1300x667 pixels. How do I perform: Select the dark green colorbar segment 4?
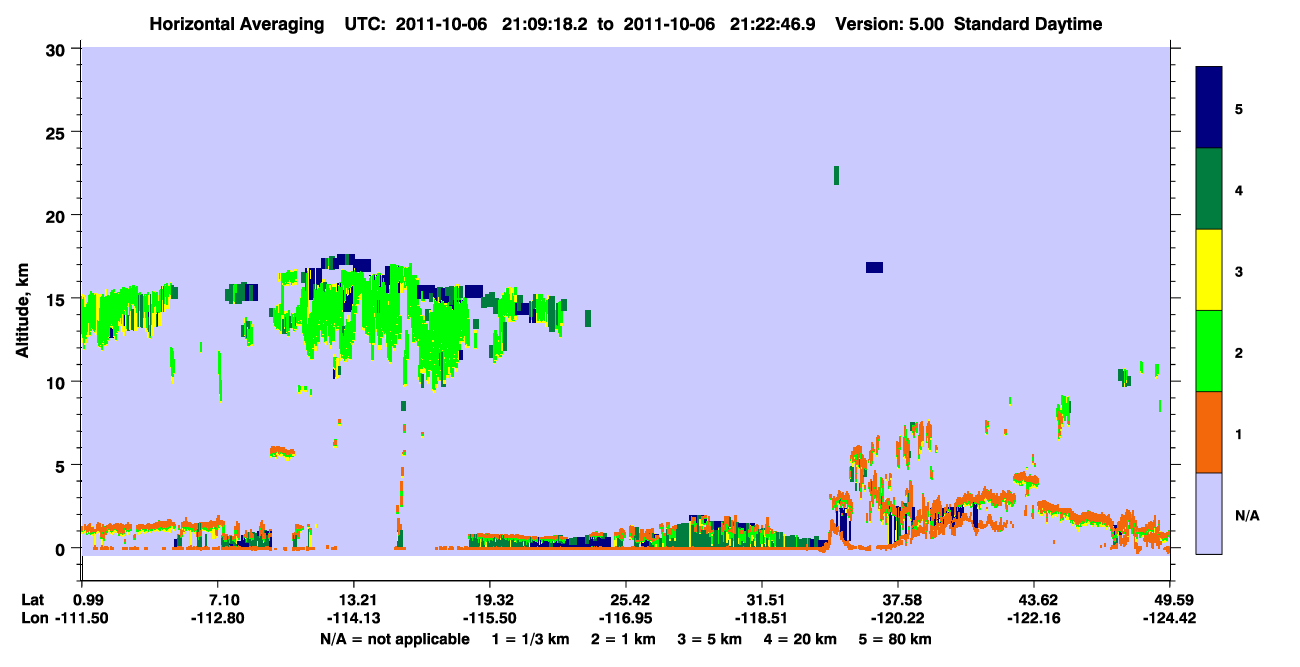click(x=1209, y=189)
